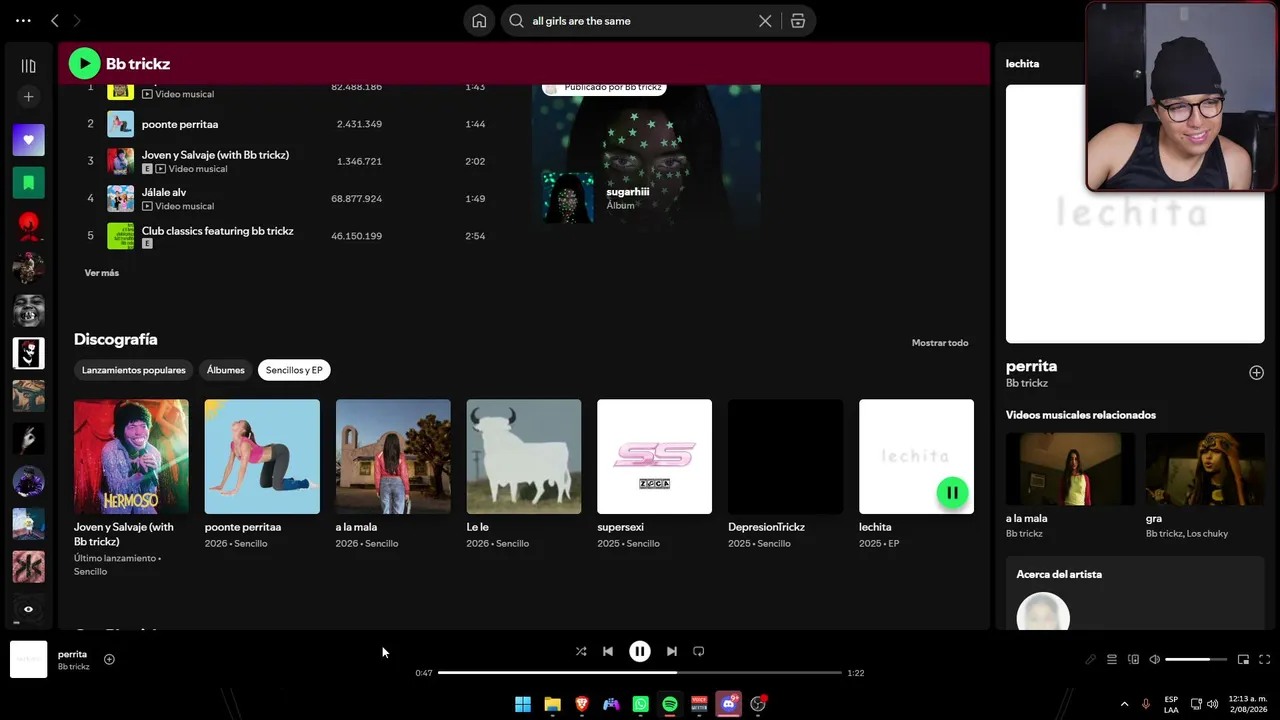Skip to the next track

[672, 651]
